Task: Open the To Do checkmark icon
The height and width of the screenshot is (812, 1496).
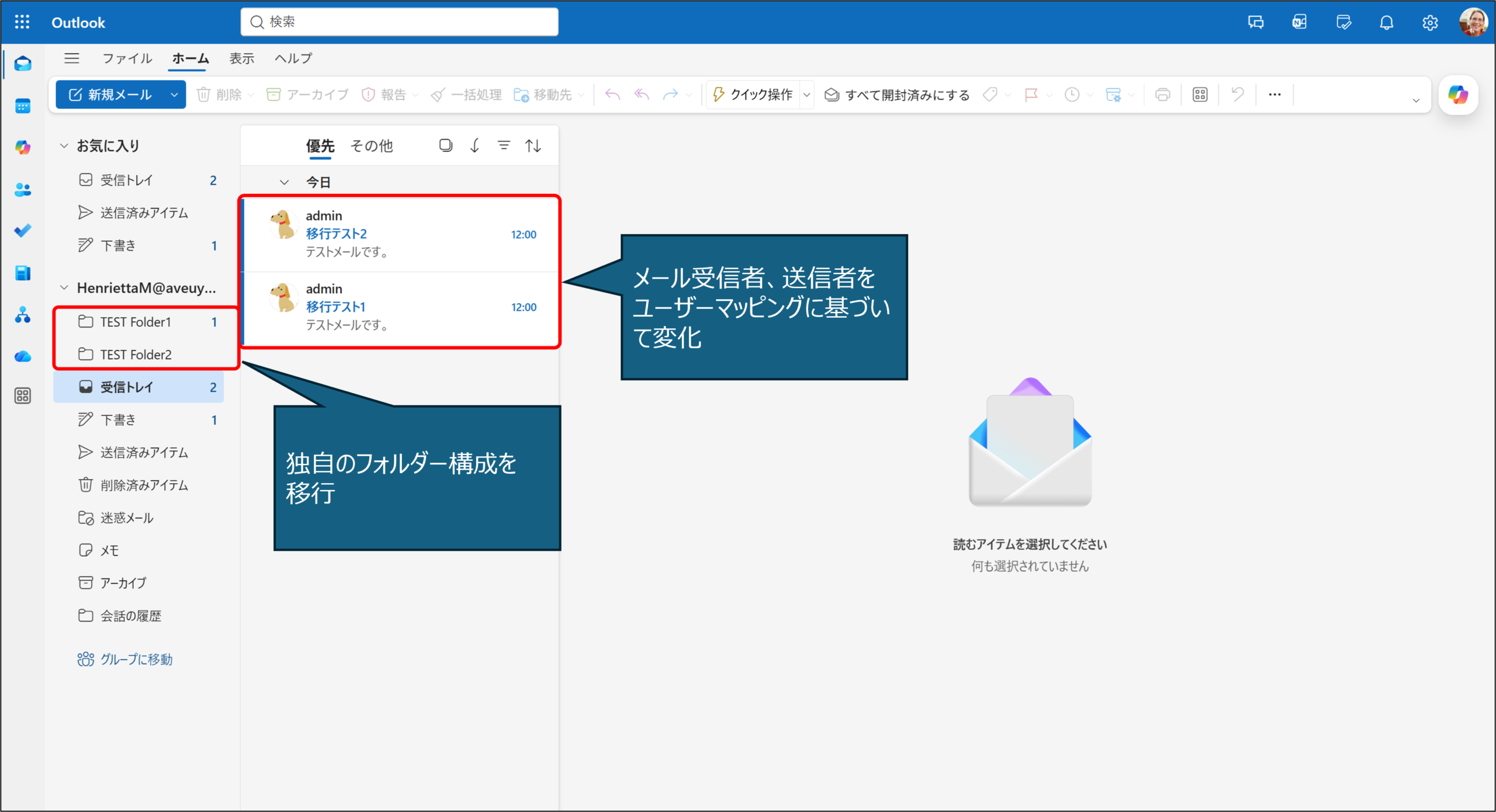Action: 23,231
